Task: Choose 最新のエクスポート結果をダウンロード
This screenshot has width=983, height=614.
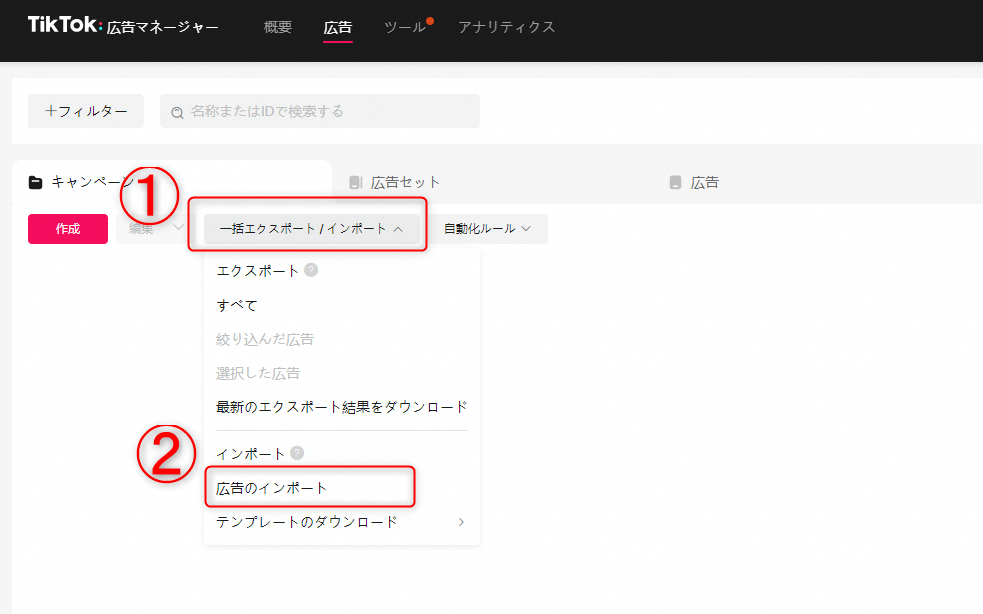Action: 341,407
